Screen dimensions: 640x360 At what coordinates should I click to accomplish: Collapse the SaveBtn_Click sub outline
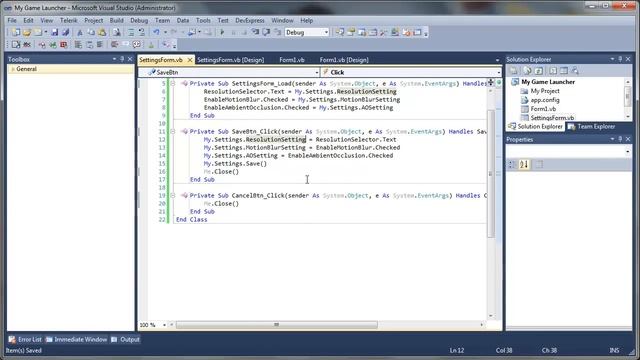tap(173, 131)
